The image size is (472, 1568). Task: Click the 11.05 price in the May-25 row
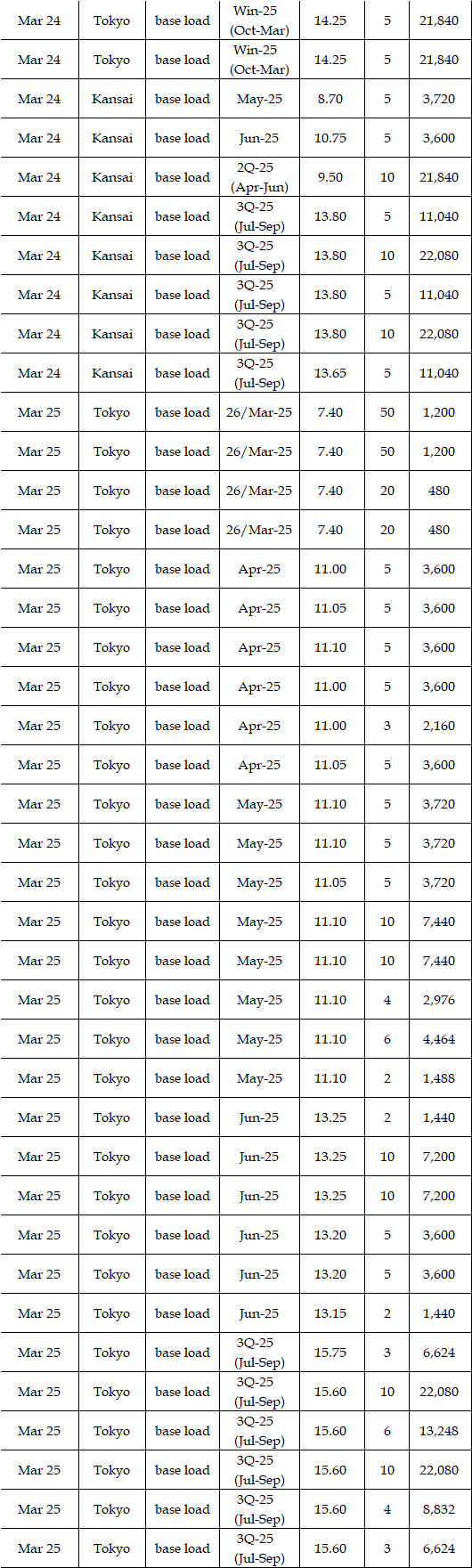click(x=330, y=882)
